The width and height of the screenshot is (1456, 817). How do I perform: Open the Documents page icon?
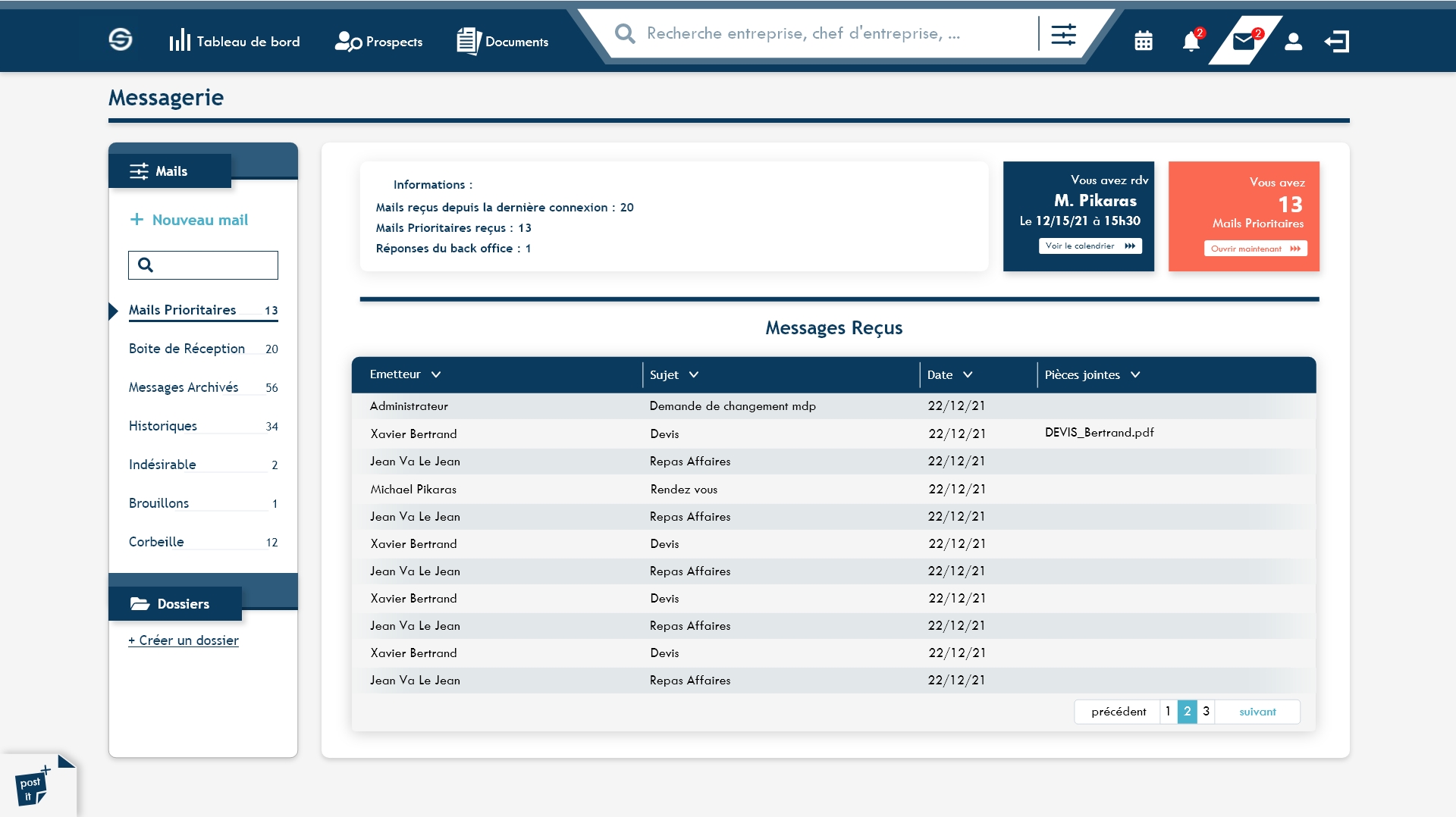pyautogui.click(x=469, y=41)
